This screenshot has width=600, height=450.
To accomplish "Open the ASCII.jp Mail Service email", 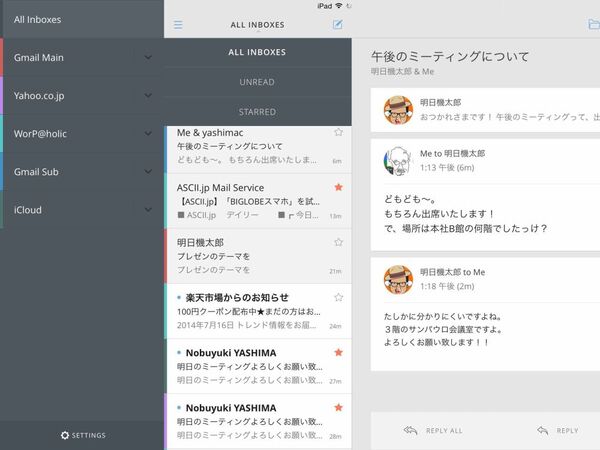I will tap(258, 201).
